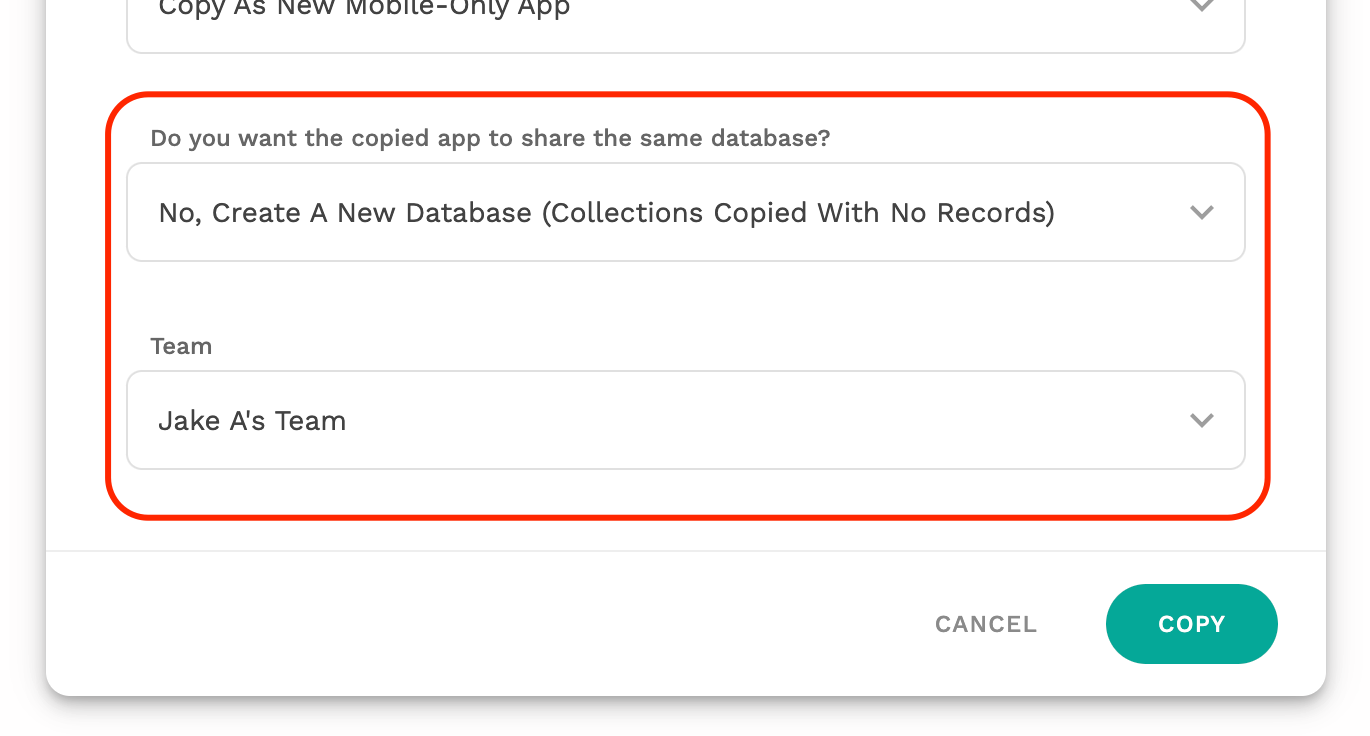Open the database sharing option dropdown
Image resolution: width=1370 pixels, height=736 pixels.
pos(685,212)
